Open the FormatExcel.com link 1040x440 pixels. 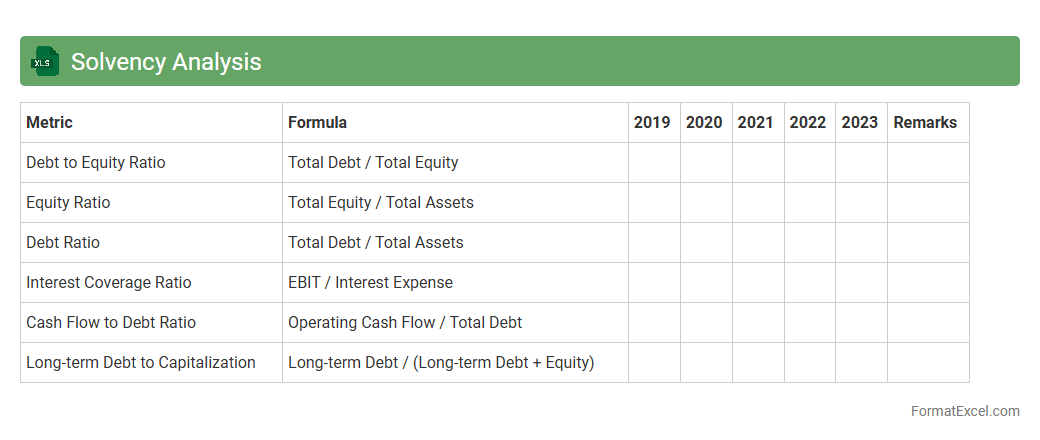(x=964, y=411)
